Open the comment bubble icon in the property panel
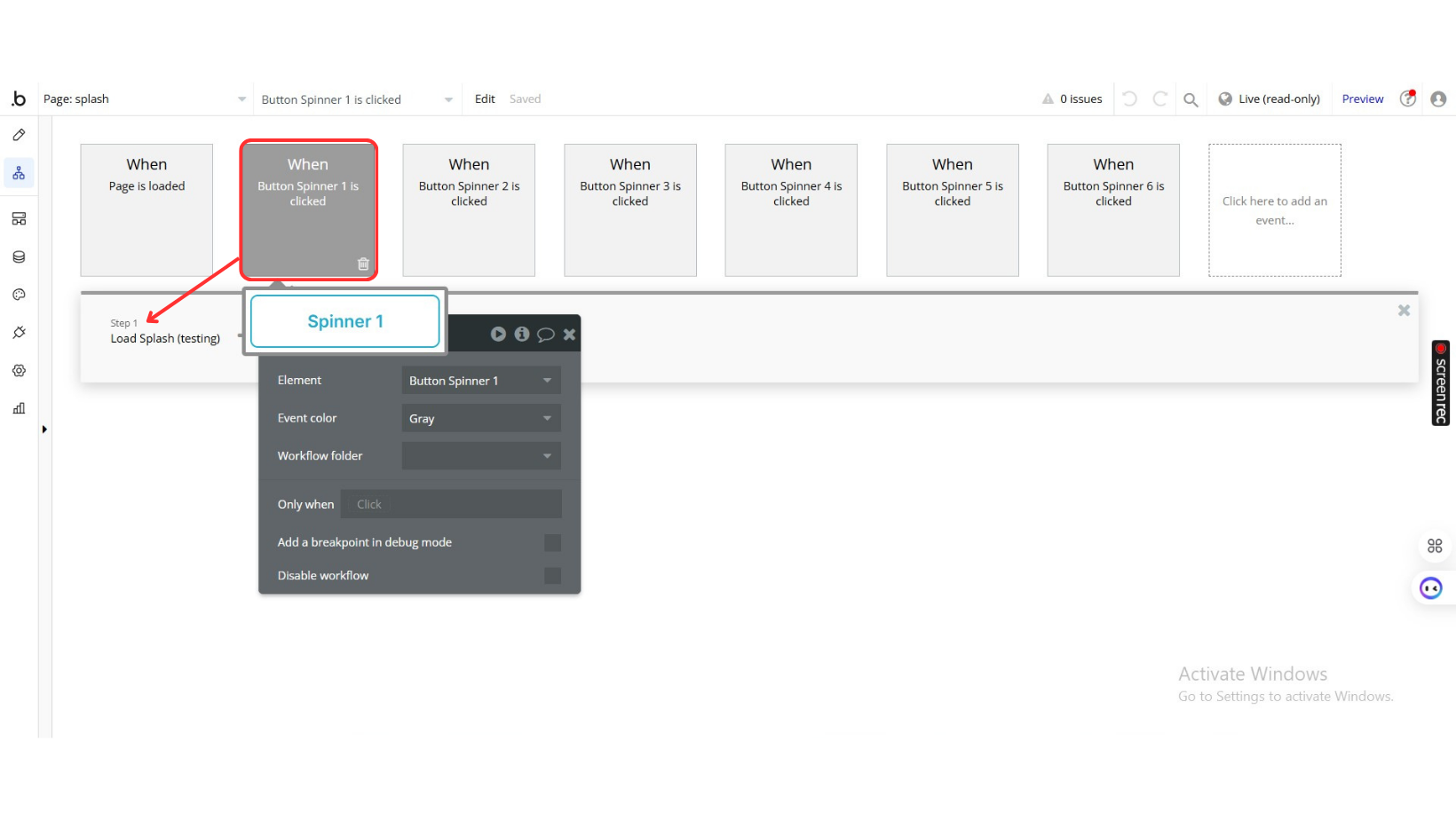1456x820 pixels. (546, 335)
